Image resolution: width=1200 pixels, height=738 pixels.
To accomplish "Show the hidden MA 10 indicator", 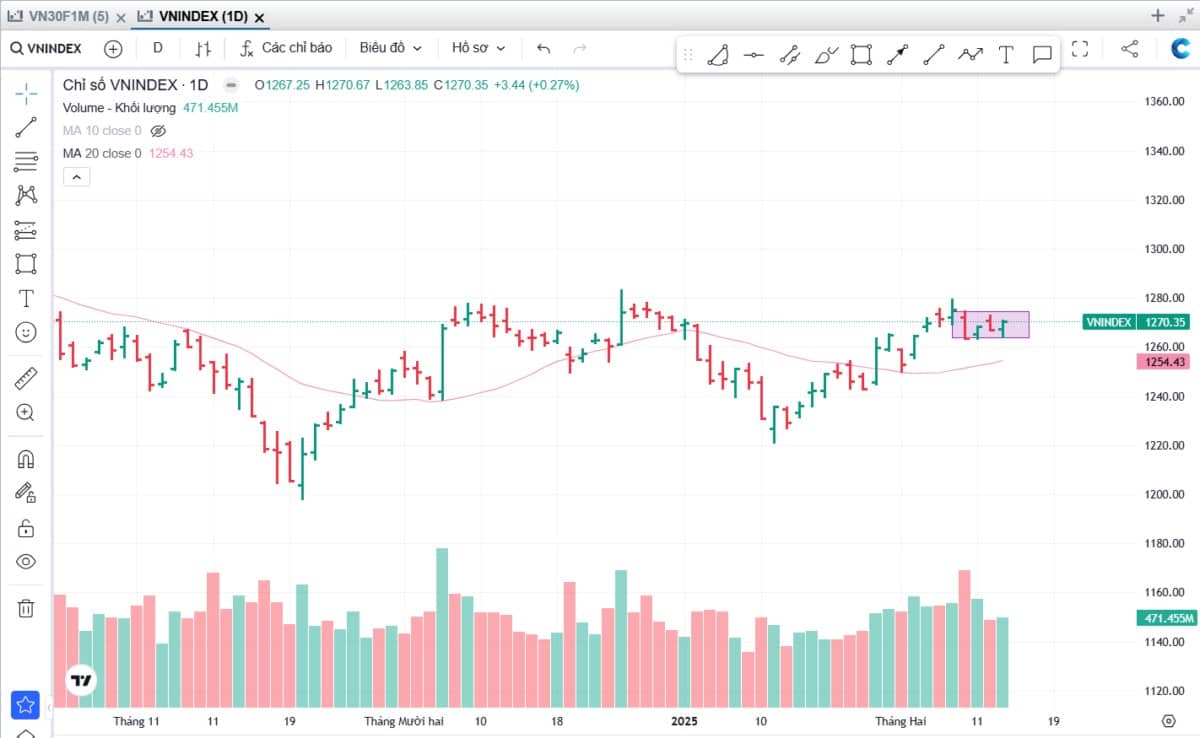I will tap(157, 130).
